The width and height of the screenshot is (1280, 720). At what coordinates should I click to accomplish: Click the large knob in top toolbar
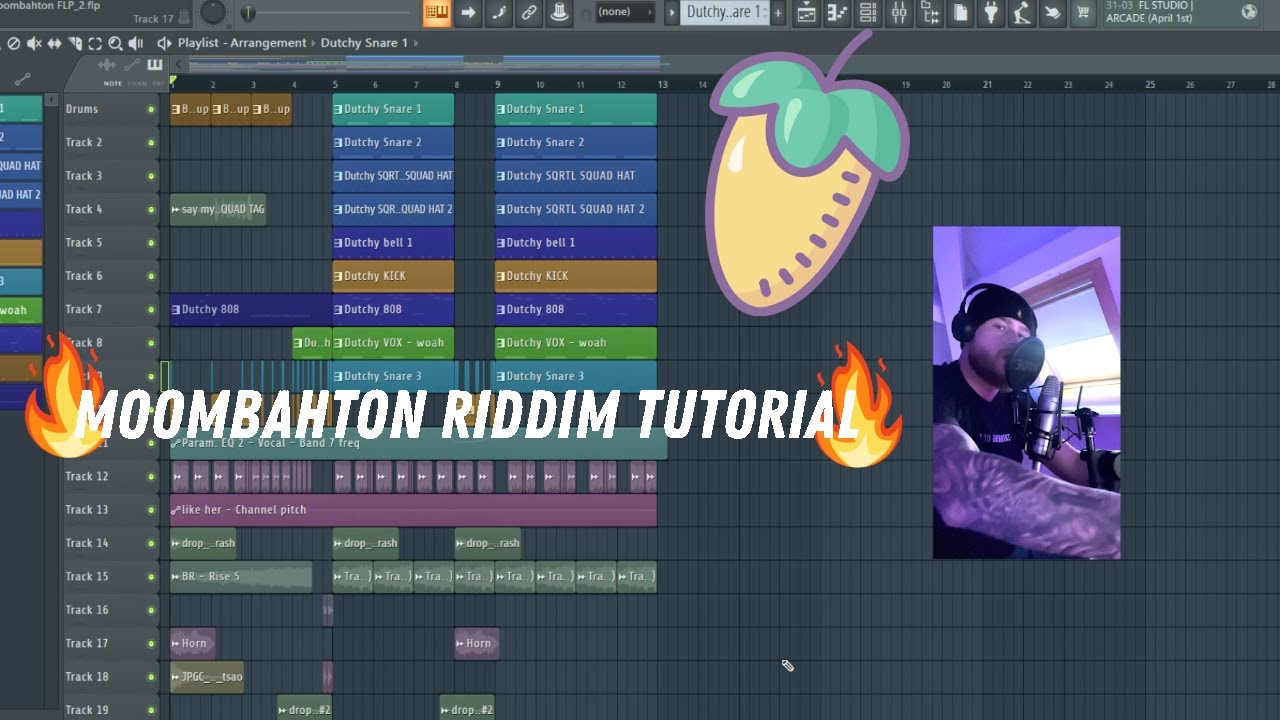point(213,12)
